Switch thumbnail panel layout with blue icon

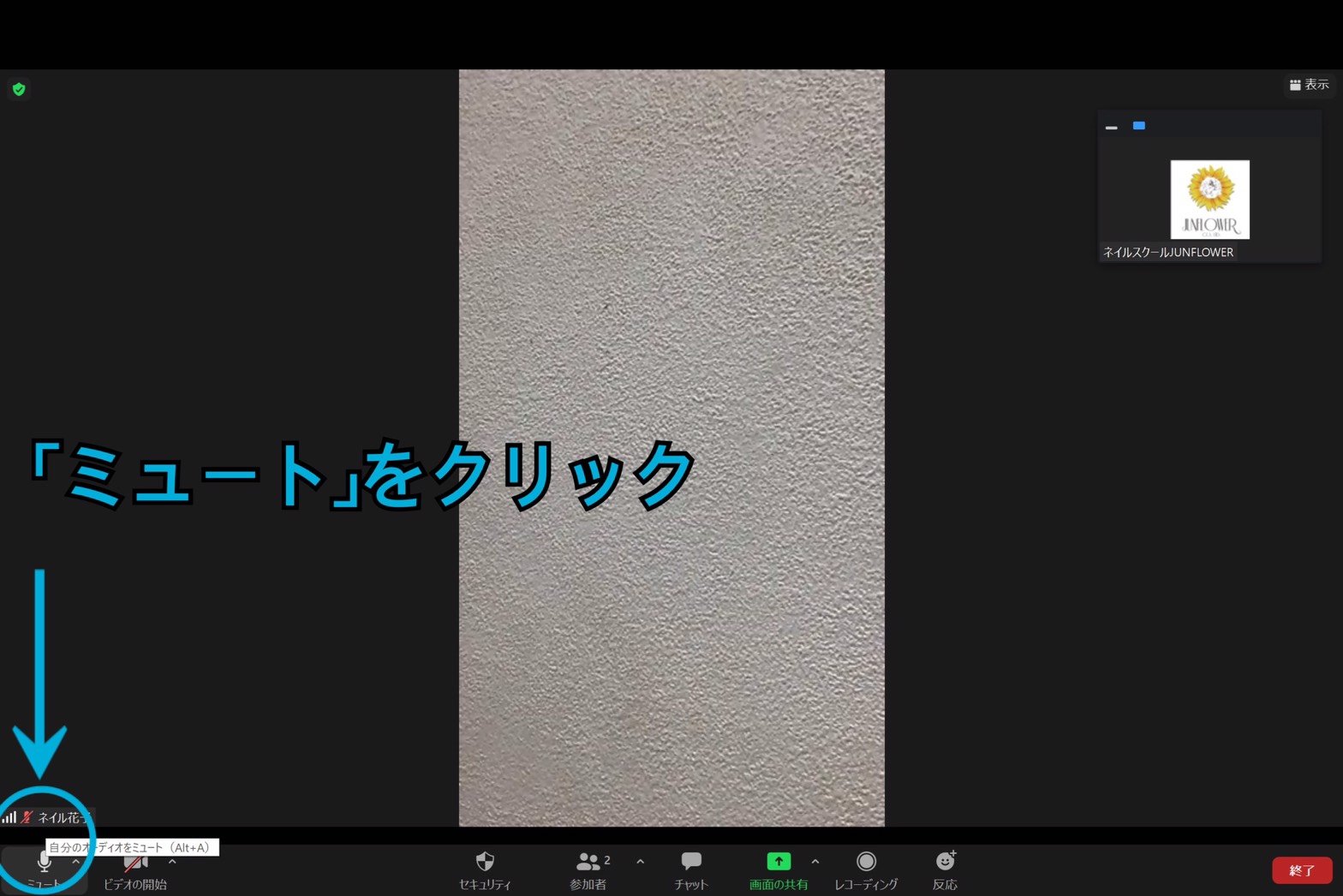(x=1139, y=126)
